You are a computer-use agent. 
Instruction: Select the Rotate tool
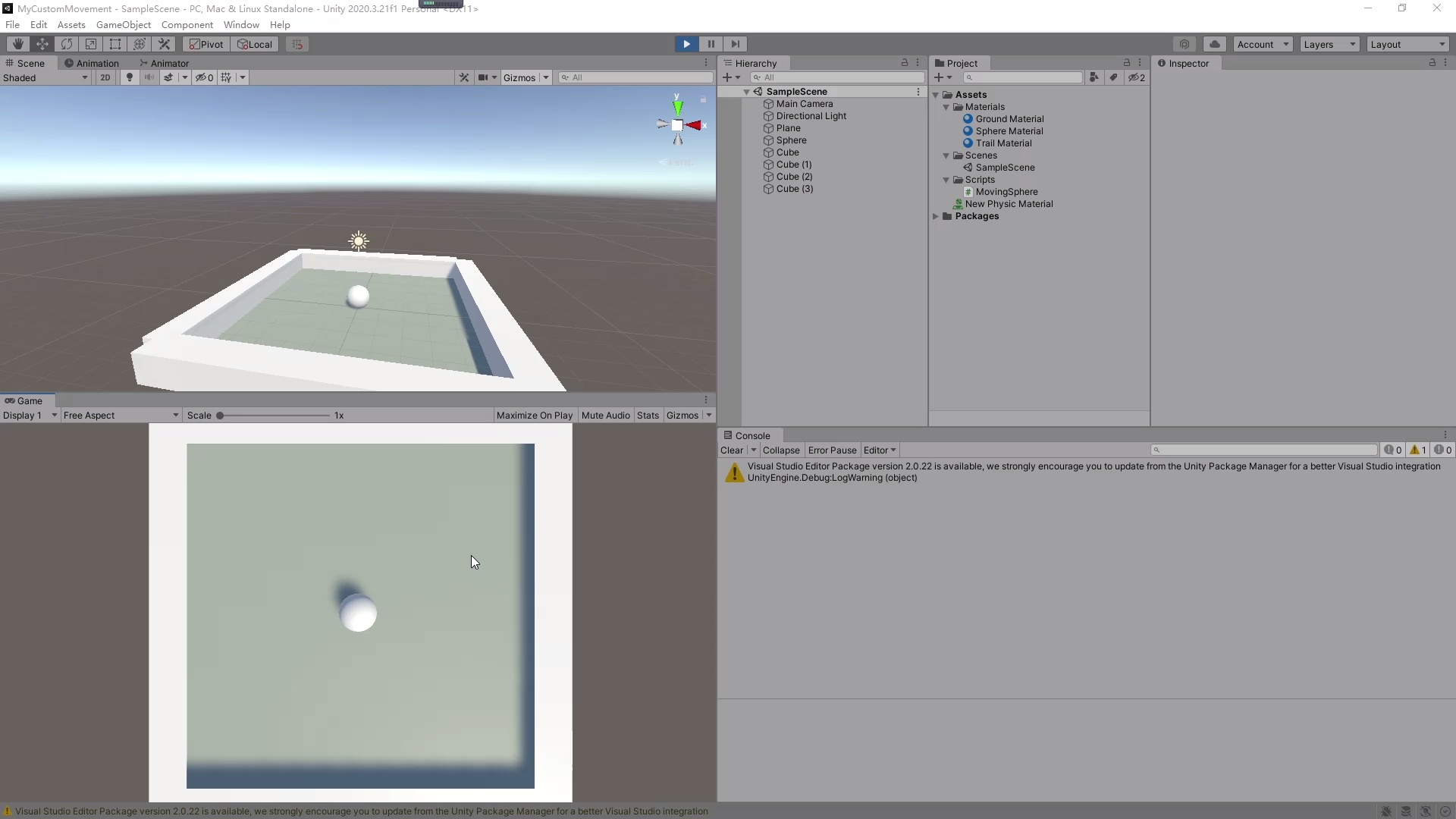point(67,44)
